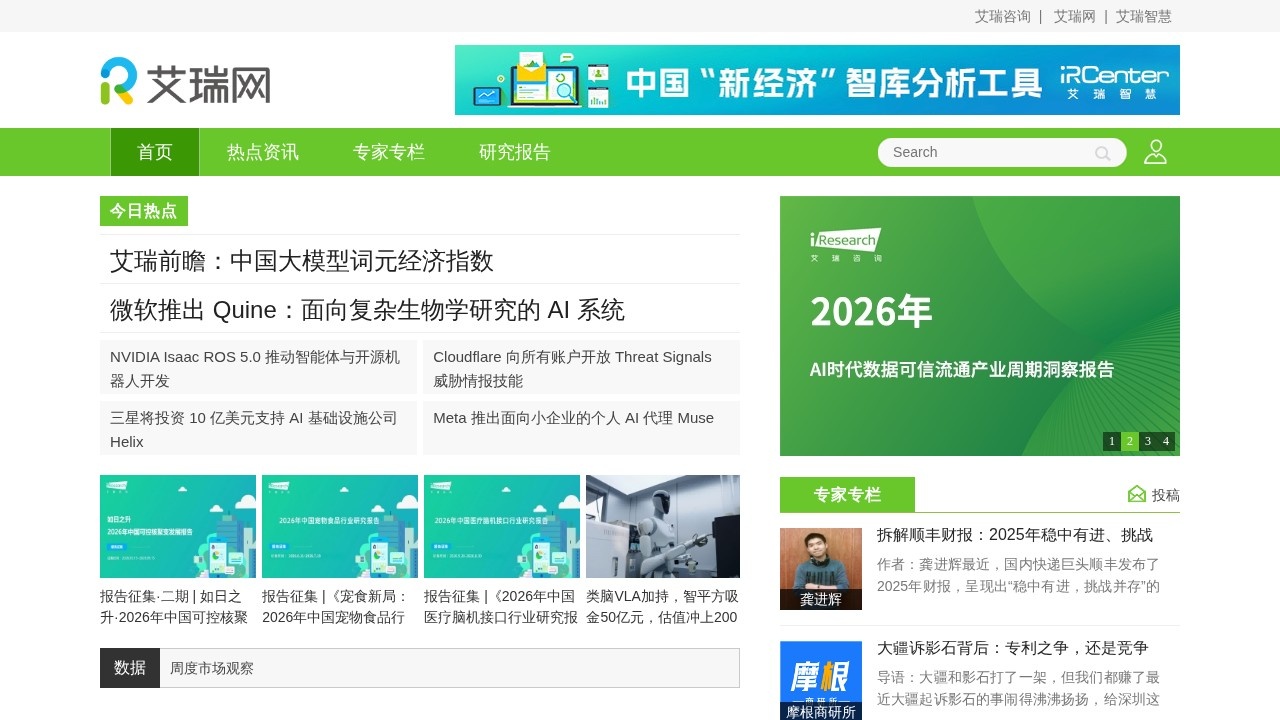The width and height of the screenshot is (1280, 720).
Task: Click the 数据 section label
Action: coord(130,668)
